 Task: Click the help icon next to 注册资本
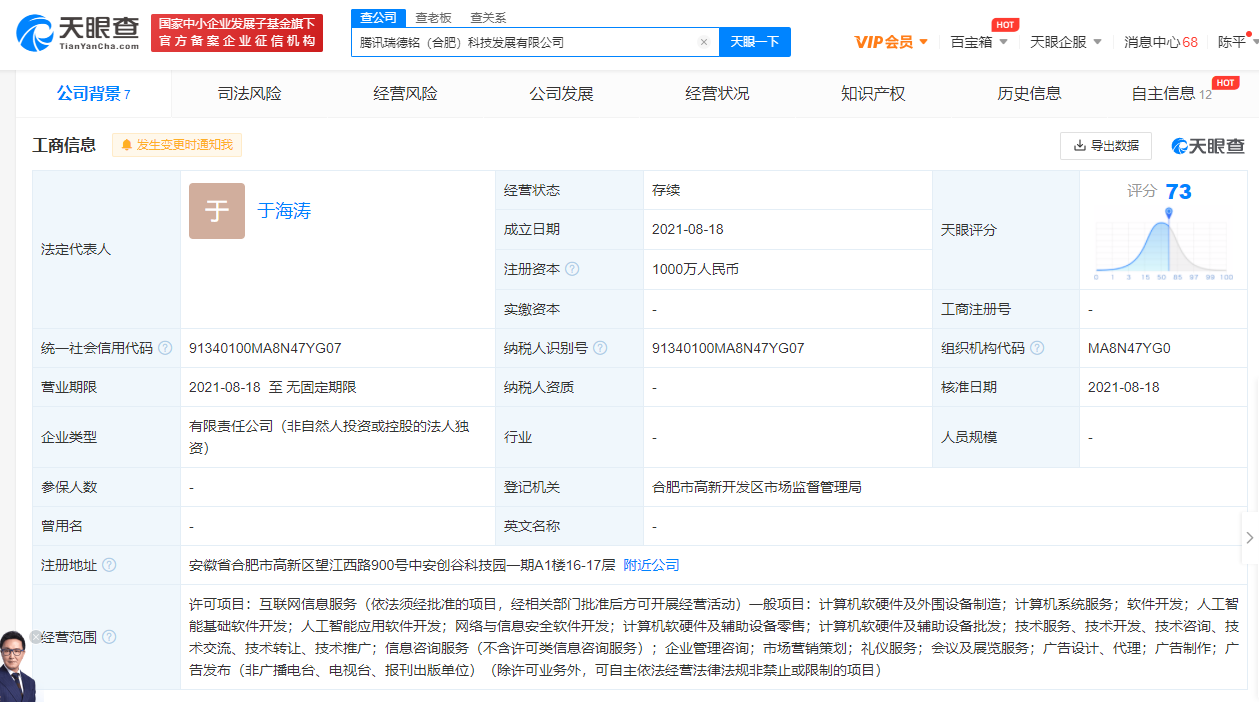pos(572,269)
